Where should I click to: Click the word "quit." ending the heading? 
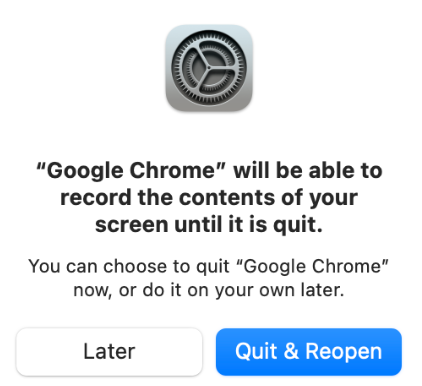(x=298, y=226)
